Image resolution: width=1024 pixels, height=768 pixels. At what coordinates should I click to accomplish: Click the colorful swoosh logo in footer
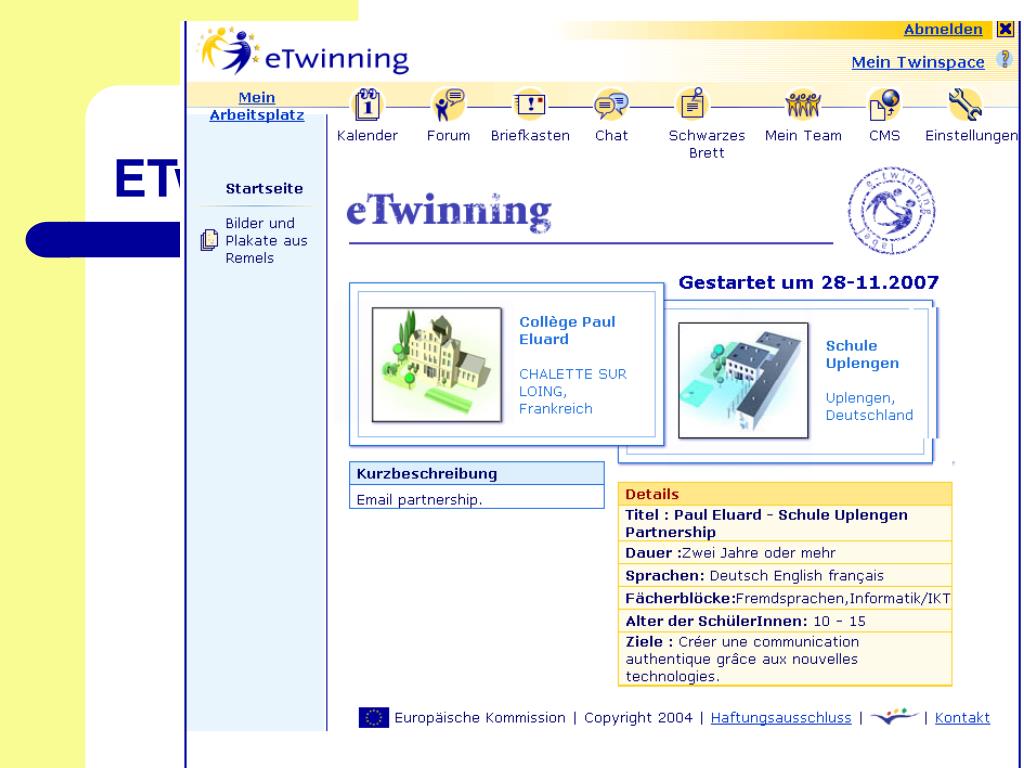(894, 716)
